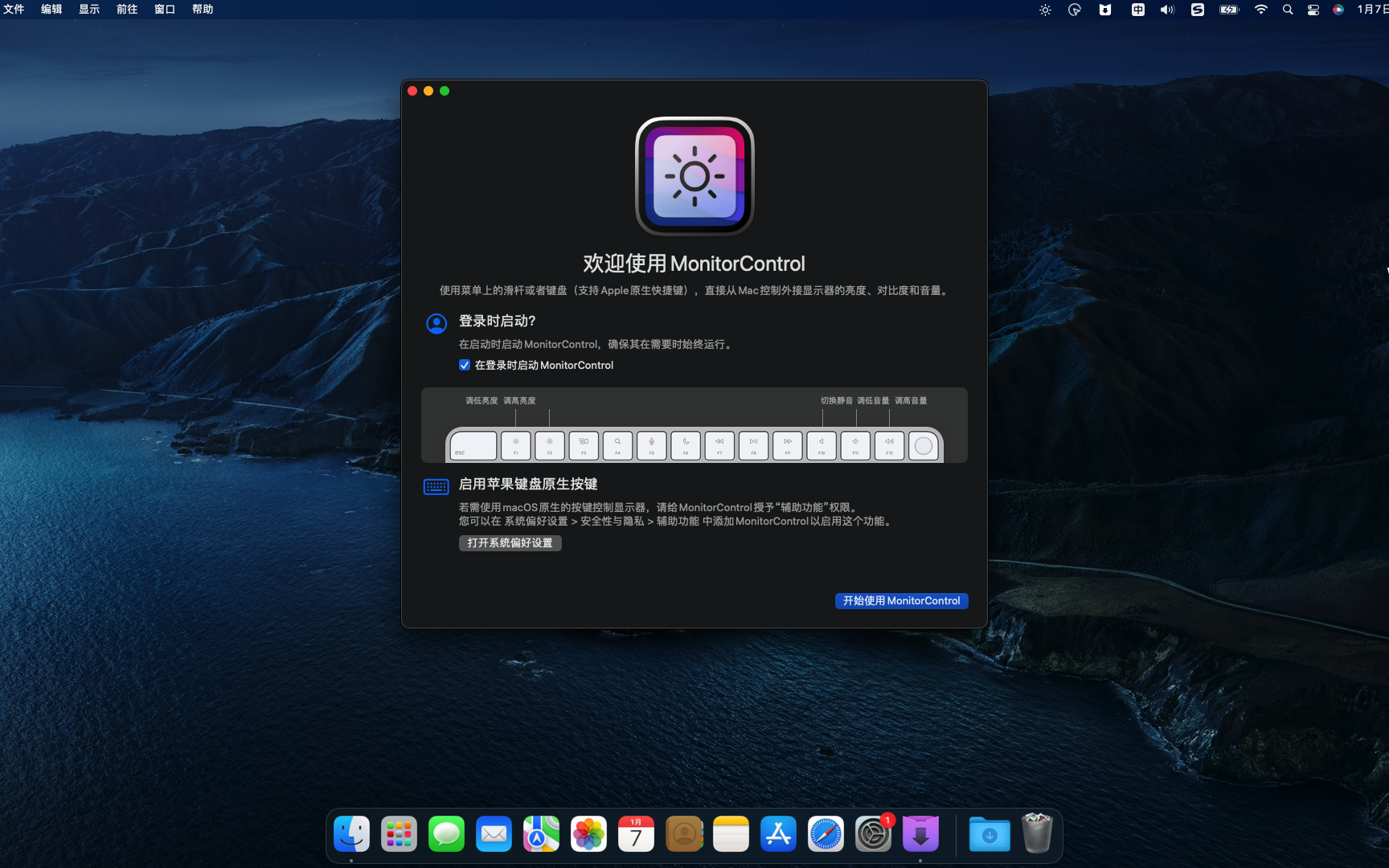Open the volume speaker menu bar icon

point(1167,10)
